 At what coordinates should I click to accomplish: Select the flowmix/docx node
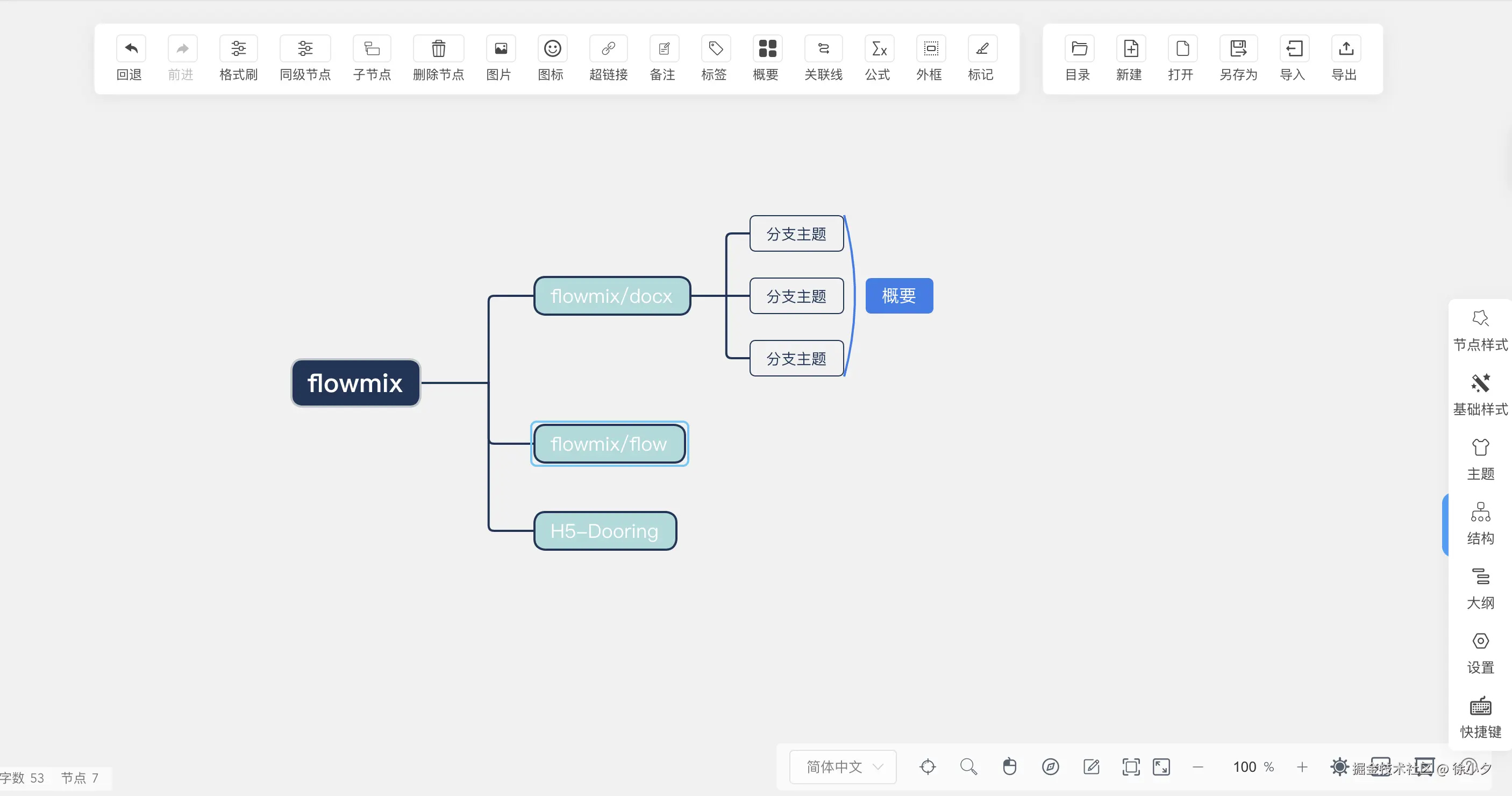[611, 296]
